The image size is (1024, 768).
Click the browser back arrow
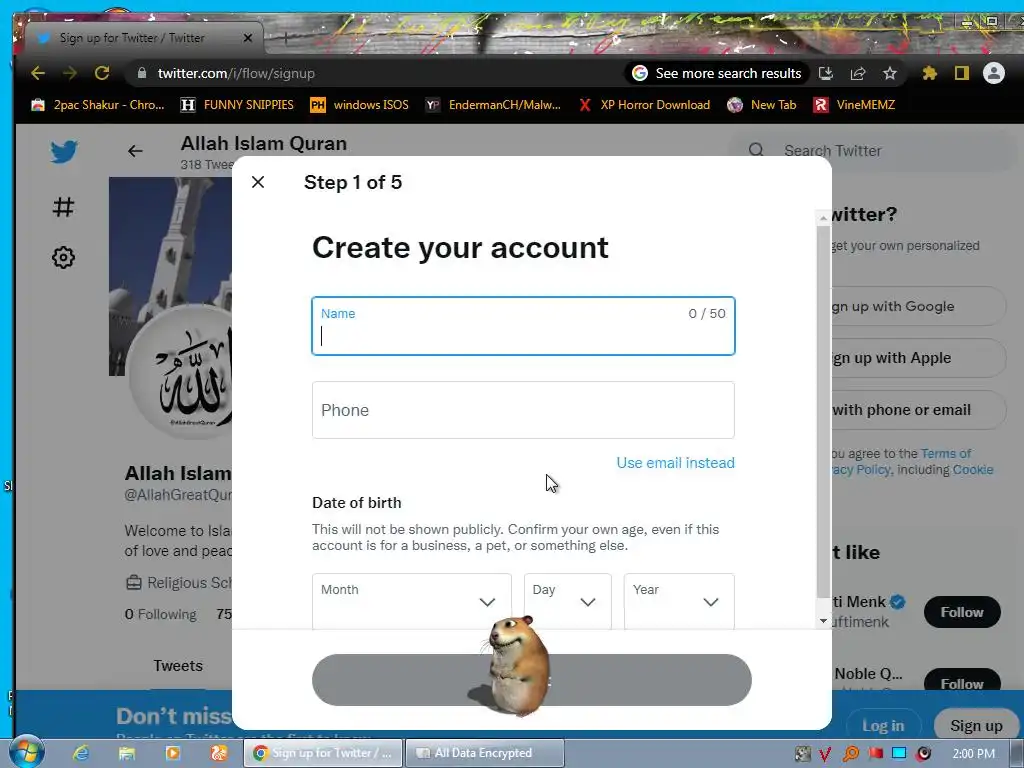tap(38, 73)
